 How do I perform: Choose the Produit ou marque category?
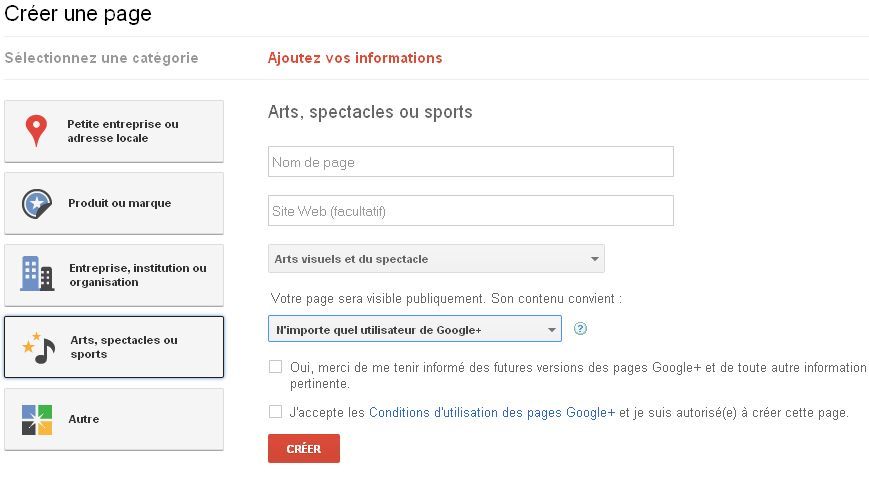click(x=114, y=203)
